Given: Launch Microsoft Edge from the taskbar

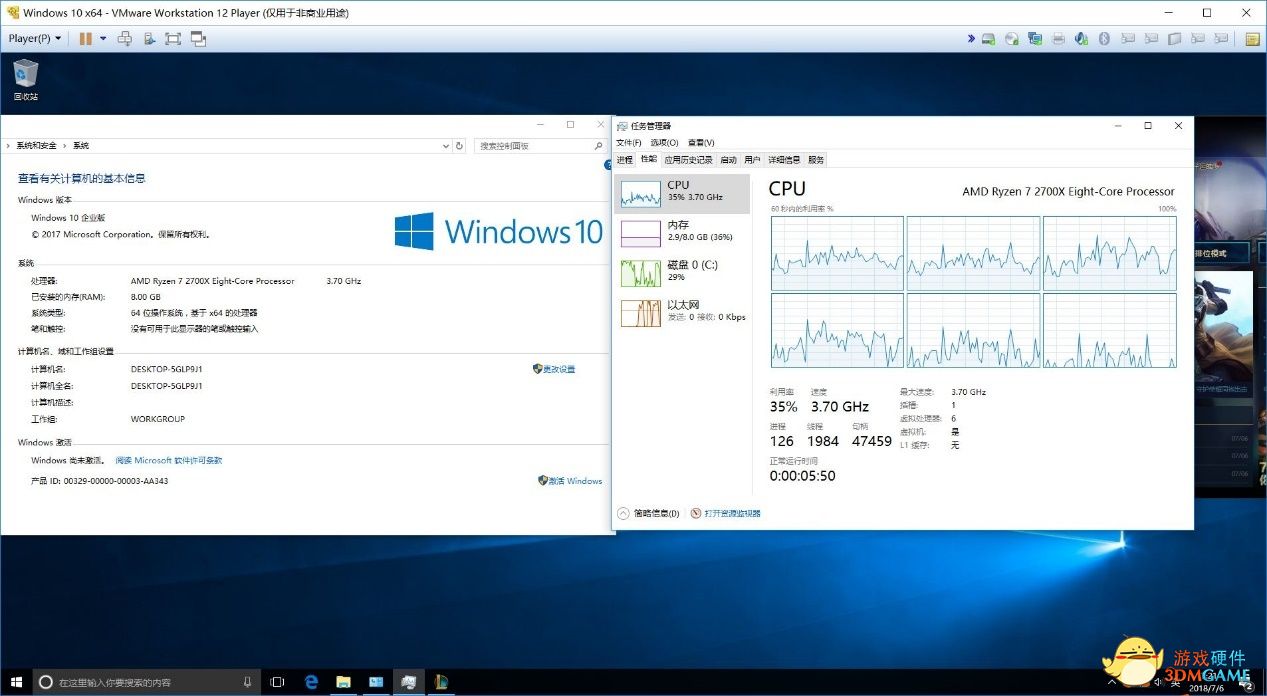Looking at the screenshot, I should (x=312, y=682).
